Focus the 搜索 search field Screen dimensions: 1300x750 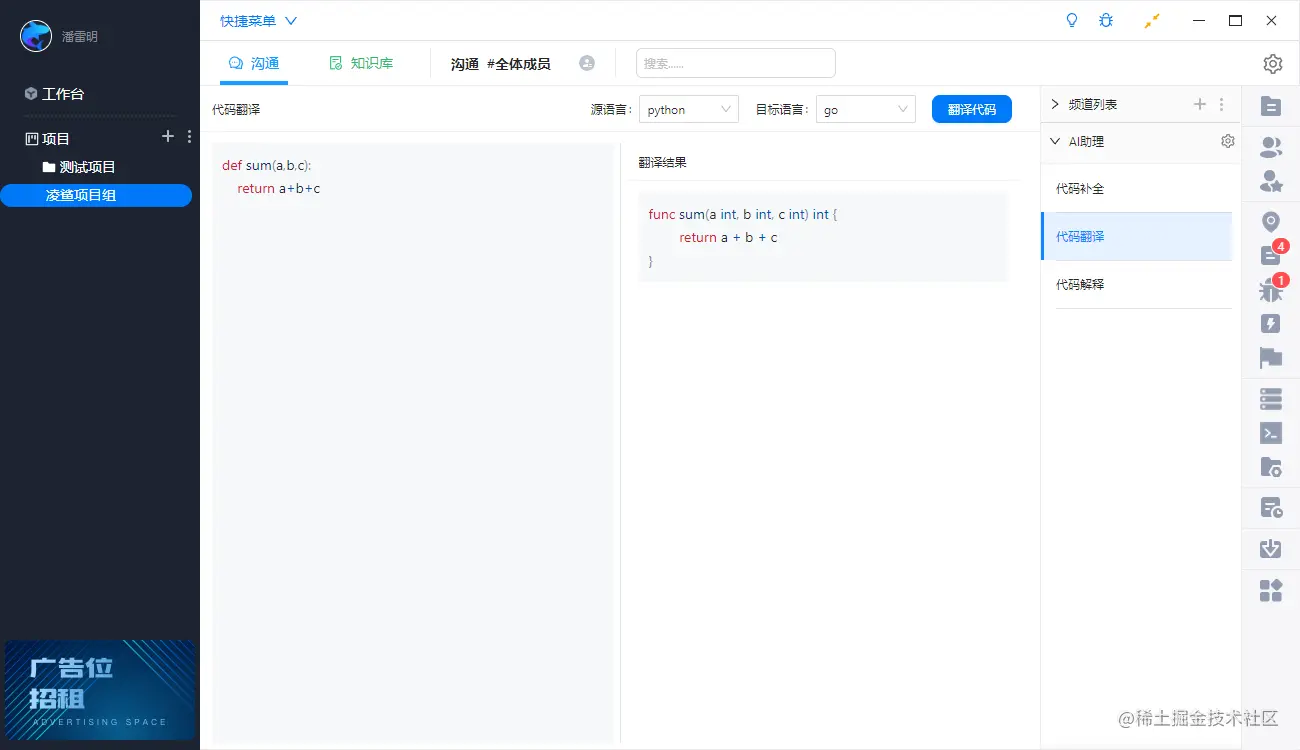[735, 63]
